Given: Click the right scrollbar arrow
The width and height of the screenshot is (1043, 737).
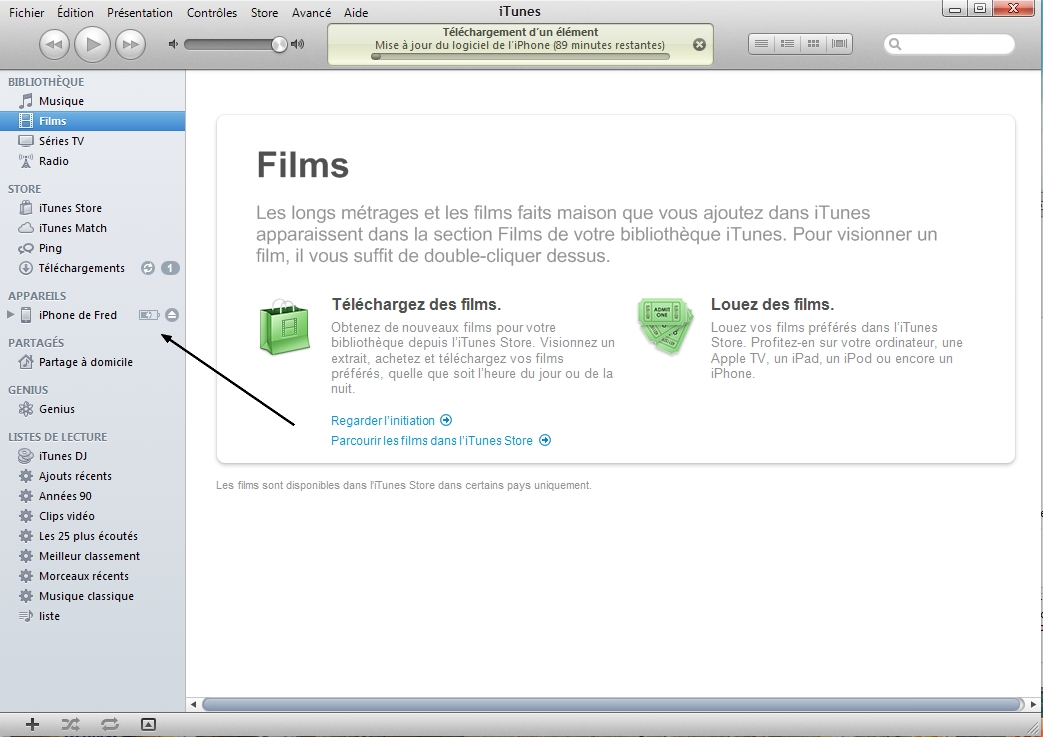Looking at the screenshot, I should point(1033,704).
